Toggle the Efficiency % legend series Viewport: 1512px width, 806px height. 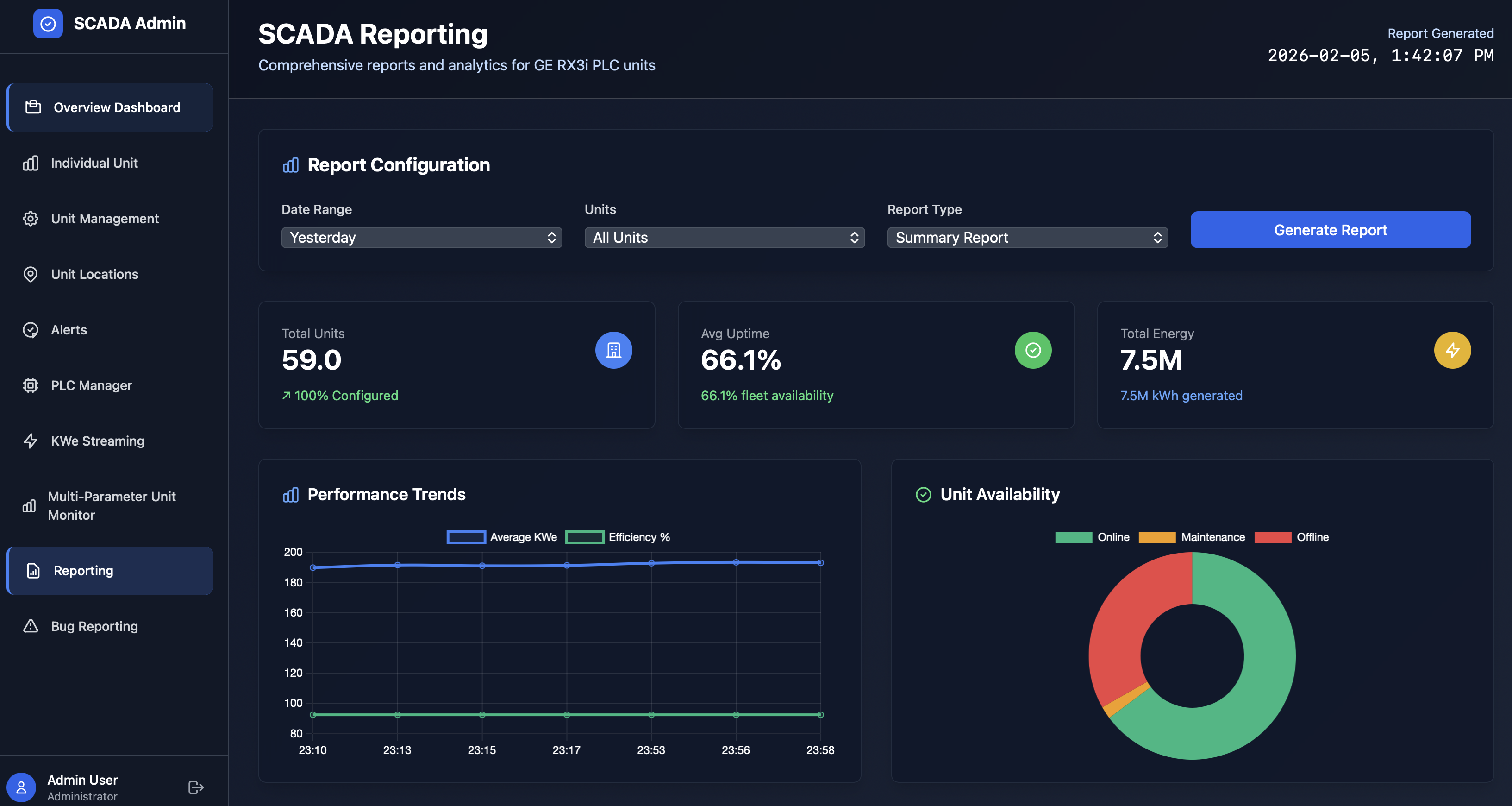(x=618, y=537)
